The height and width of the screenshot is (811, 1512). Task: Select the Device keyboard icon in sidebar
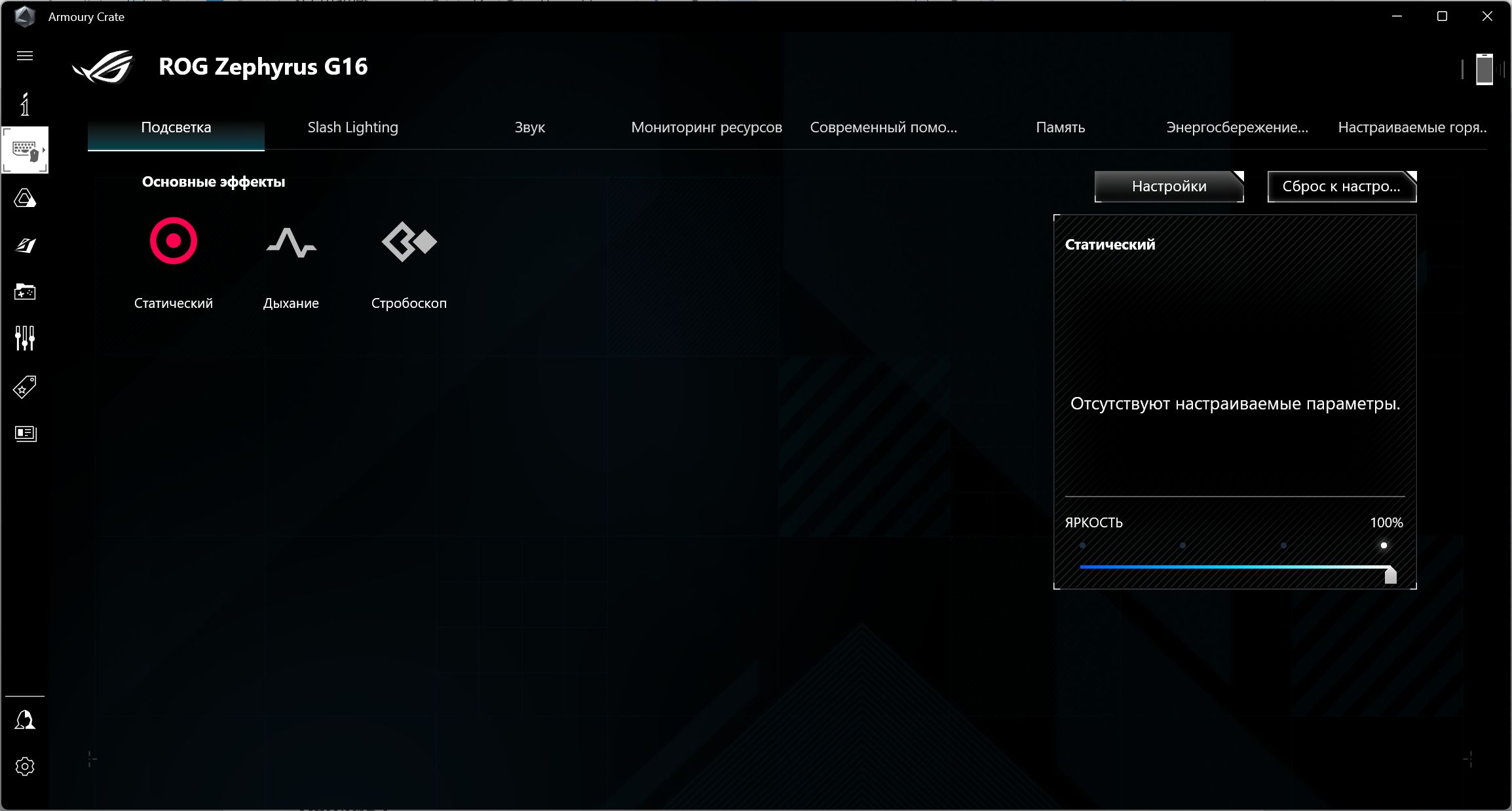(25, 150)
